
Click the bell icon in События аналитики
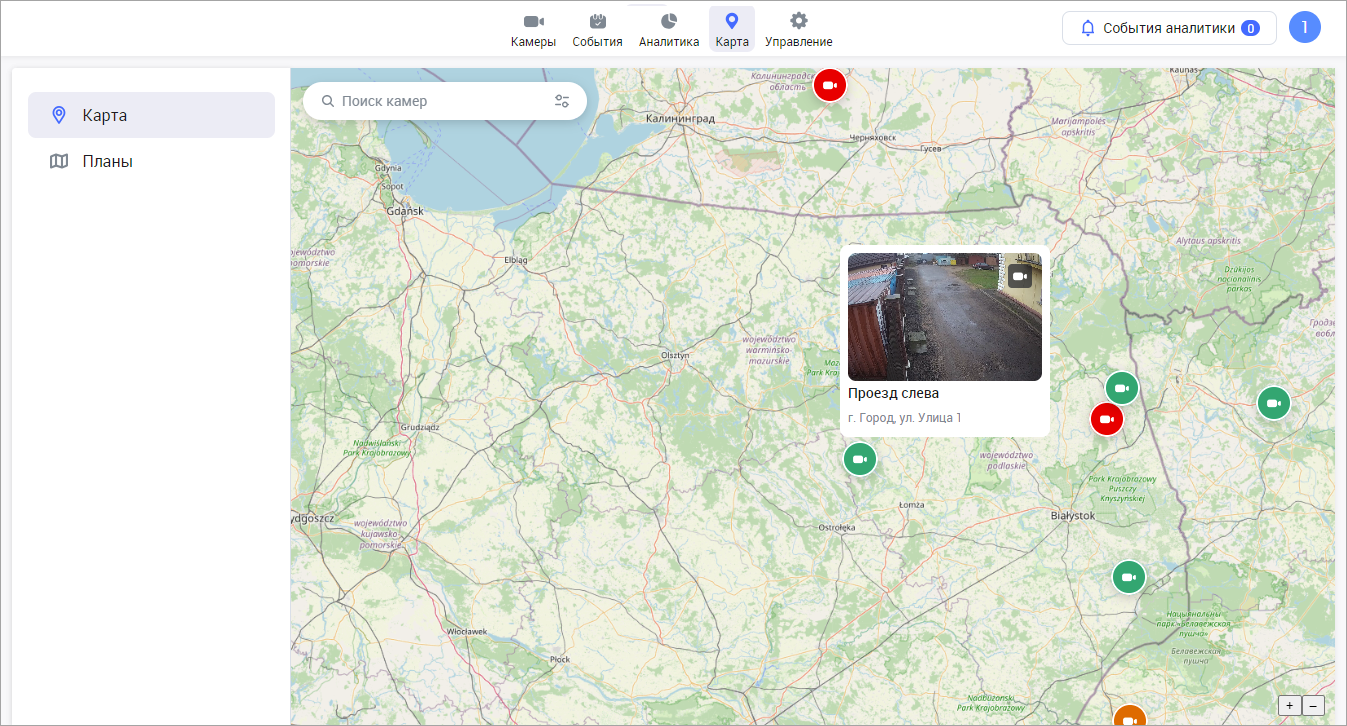(1088, 28)
